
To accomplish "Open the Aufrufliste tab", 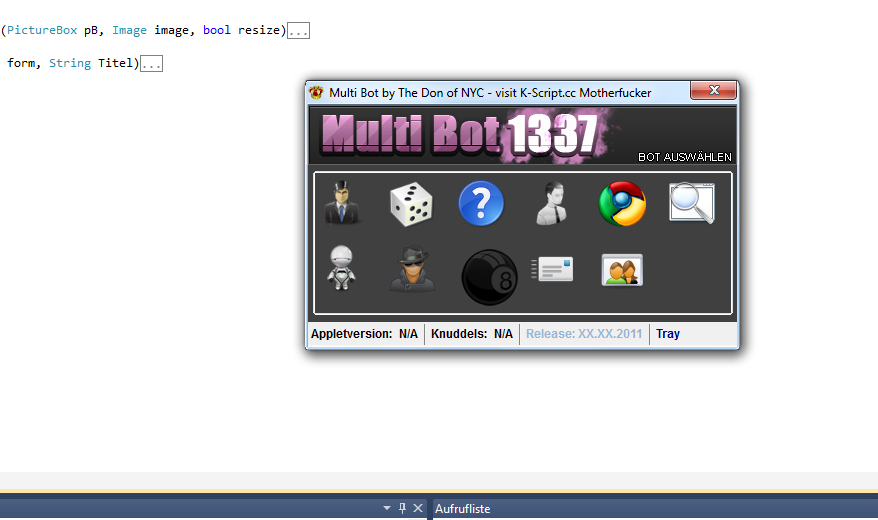I will pos(463,509).
